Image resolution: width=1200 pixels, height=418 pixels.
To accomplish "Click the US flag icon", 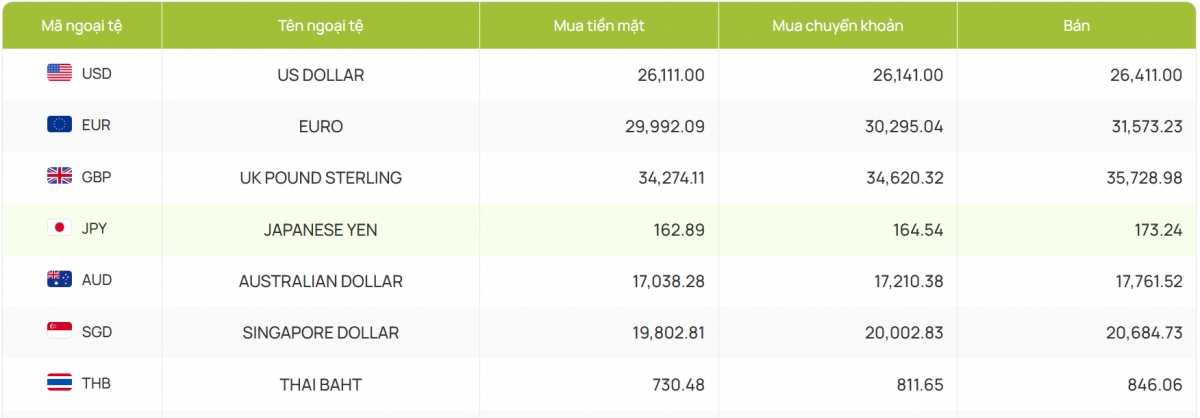I will (59, 73).
